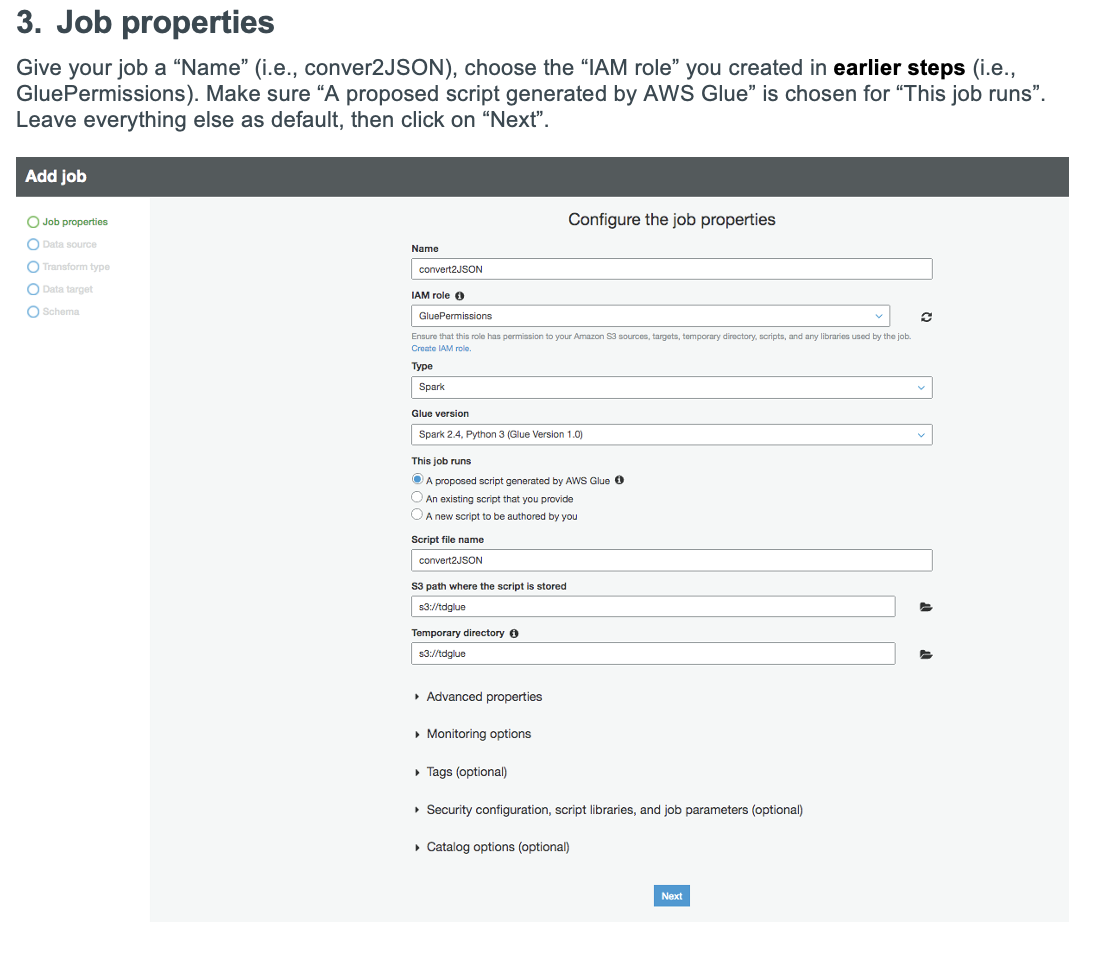Expand Tags (optional) section
Viewport: 1094px width, 956px height.
point(466,772)
